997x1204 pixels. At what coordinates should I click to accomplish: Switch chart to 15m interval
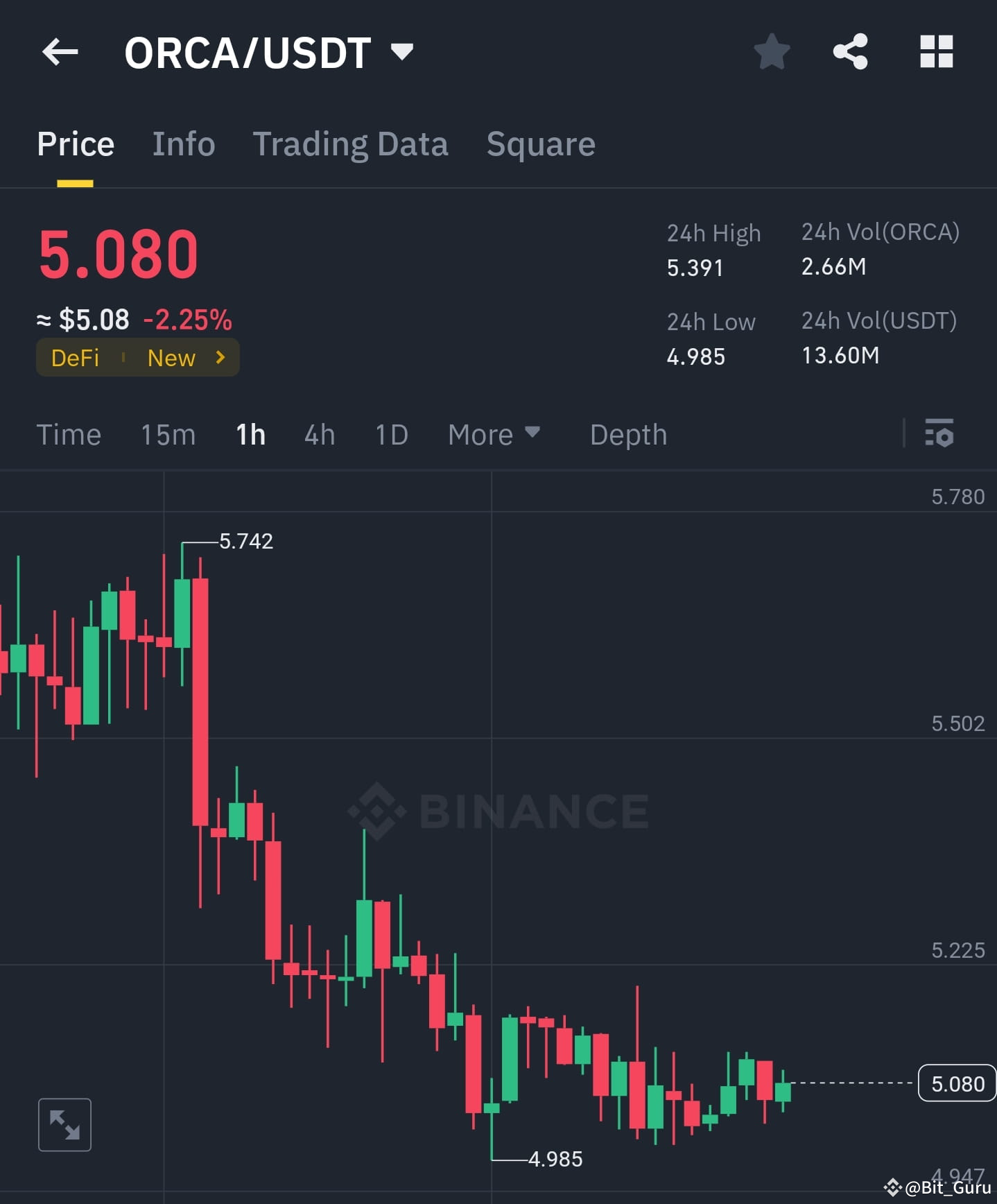tap(167, 435)
